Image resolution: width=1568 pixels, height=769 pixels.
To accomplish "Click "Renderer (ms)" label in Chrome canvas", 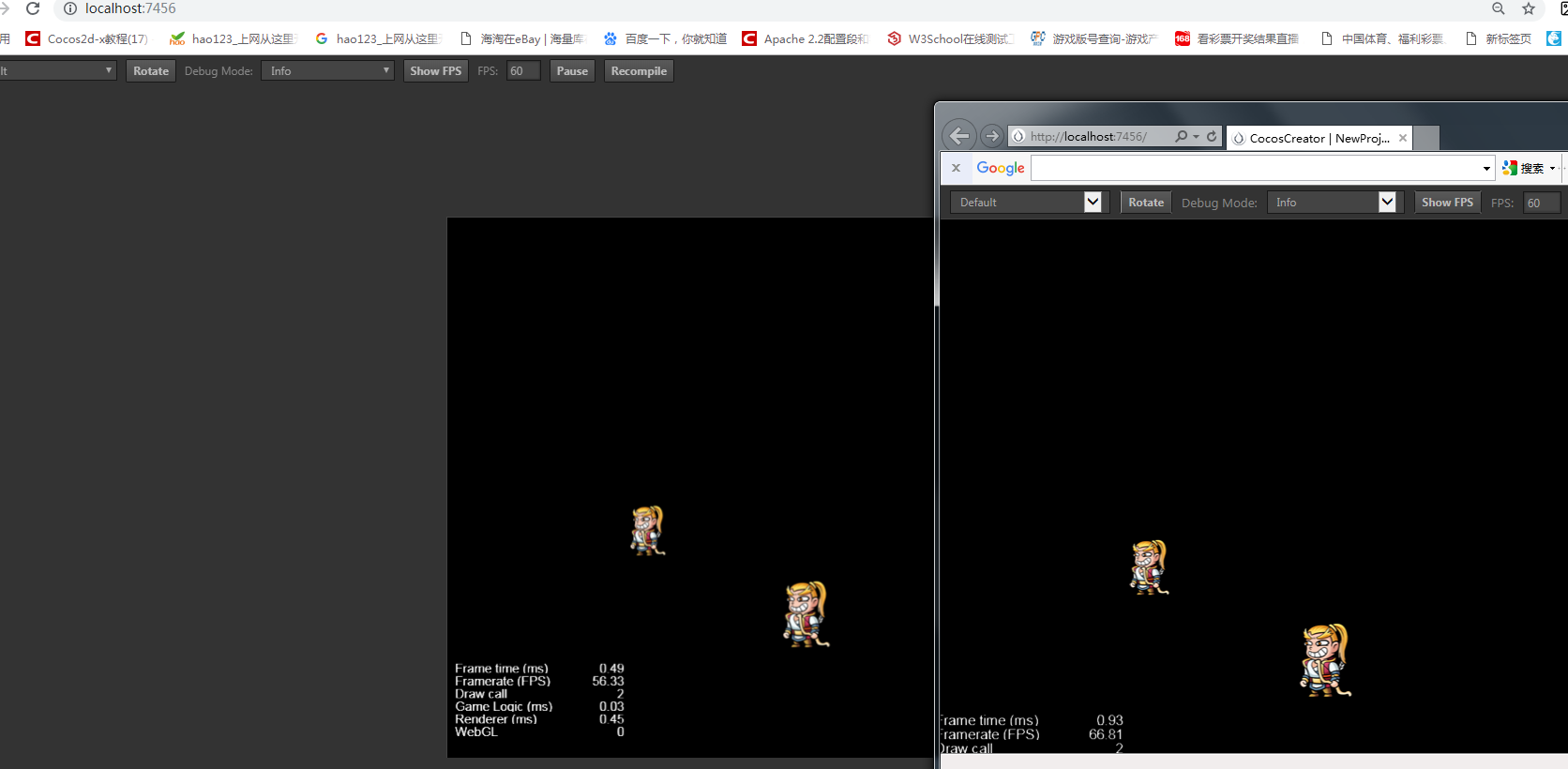I will coord(496,719).
